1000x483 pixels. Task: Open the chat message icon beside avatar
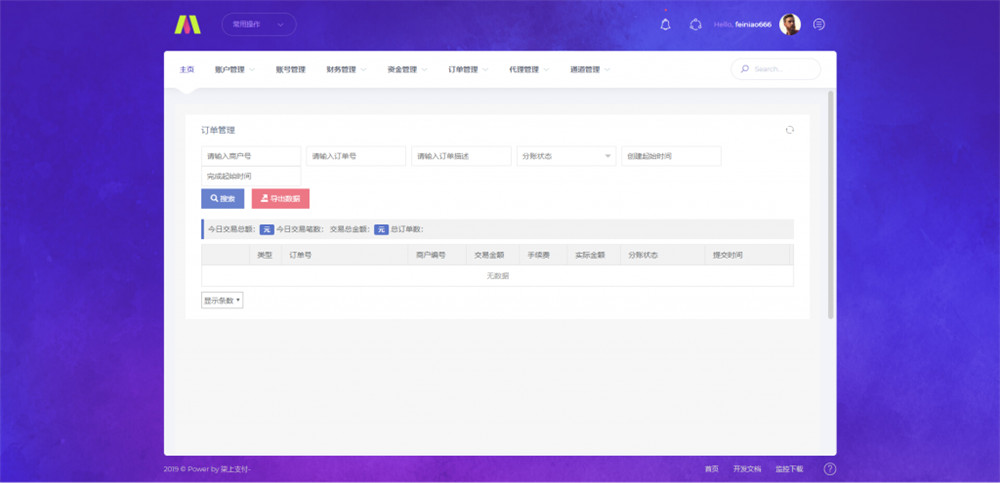click(x=819, y=24)
